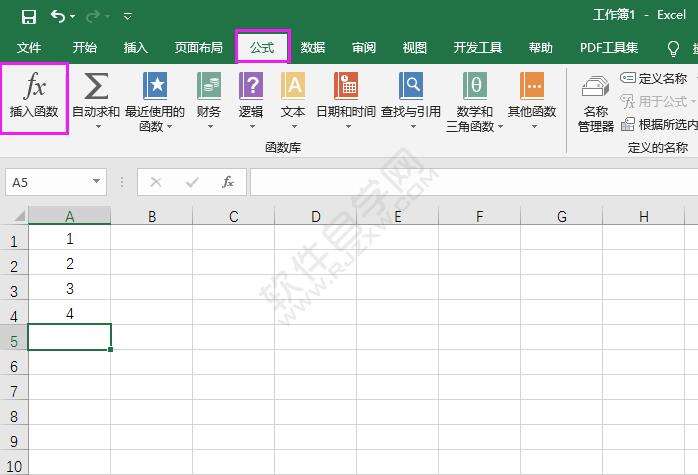Select column G header
This screenshot has height=475, width=698.
(x=562, y=216)
